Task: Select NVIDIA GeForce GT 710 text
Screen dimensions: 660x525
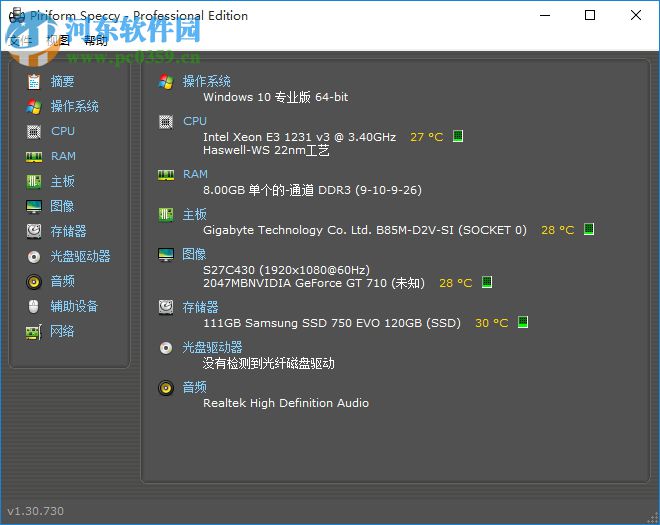Action: (x=314, y=283)
